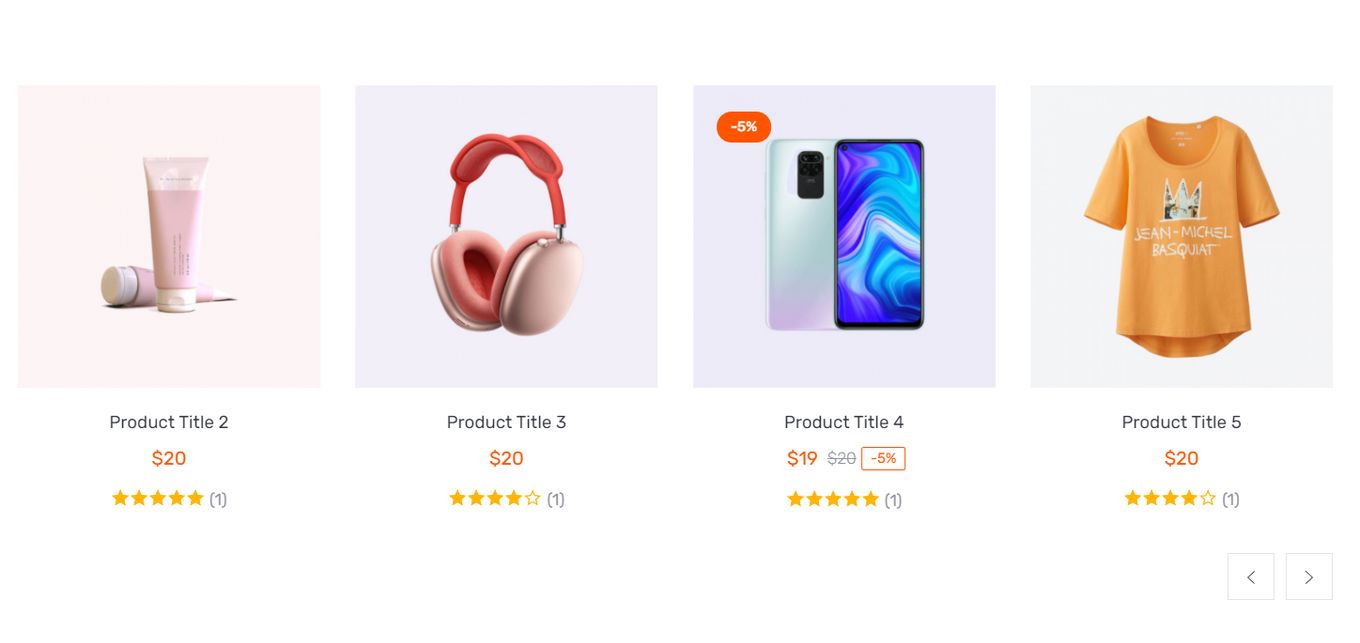Click the star rating under Product Title 4

pyautogui.click(x=833, y=499)
